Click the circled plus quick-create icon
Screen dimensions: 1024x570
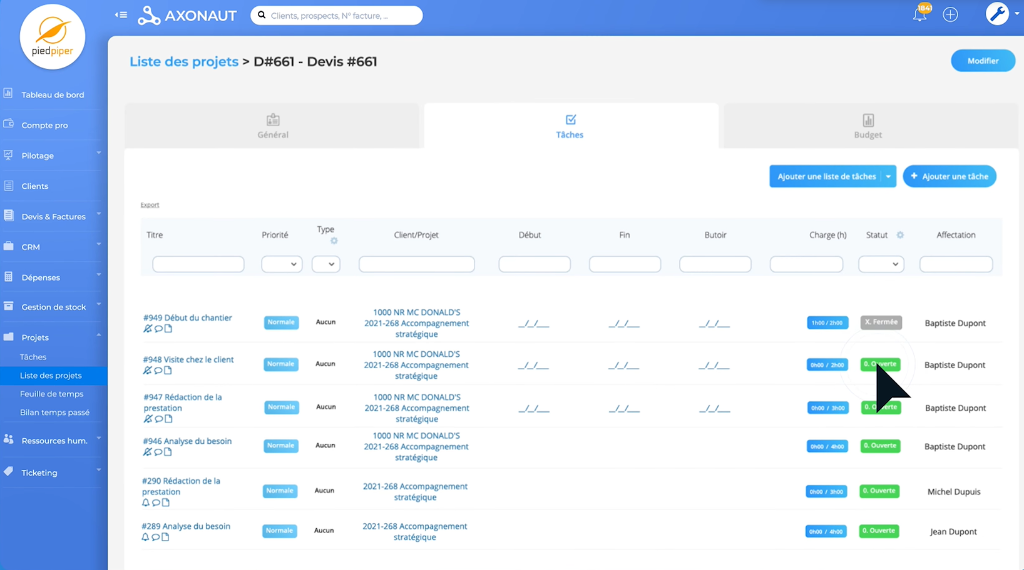tap(950, 14)
